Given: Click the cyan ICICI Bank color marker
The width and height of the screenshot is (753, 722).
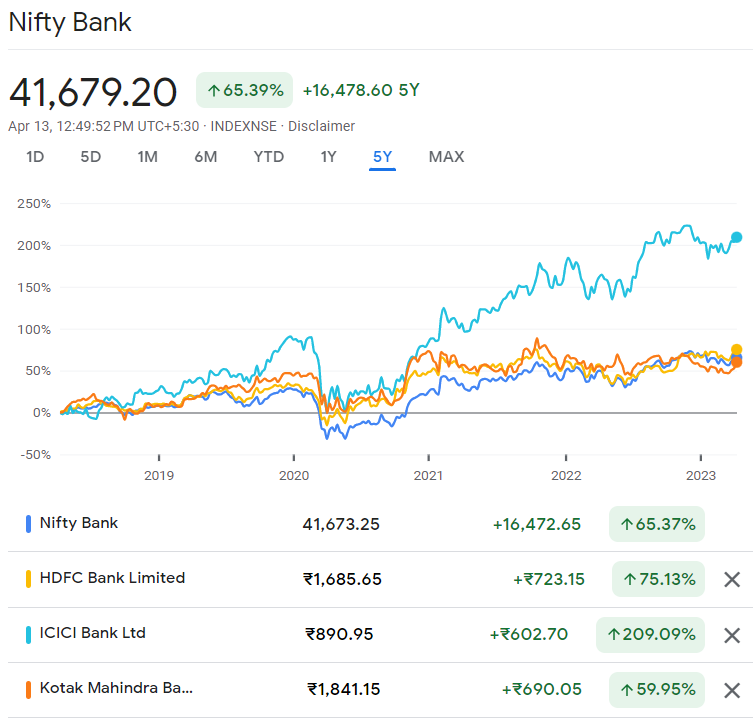Looking at the screenshot, I should pyautogui.click(x=28, y=635).
